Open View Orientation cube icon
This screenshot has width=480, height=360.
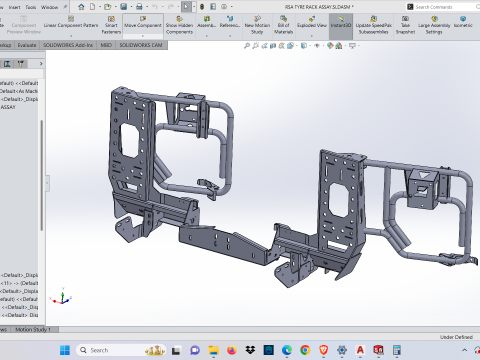290,46
